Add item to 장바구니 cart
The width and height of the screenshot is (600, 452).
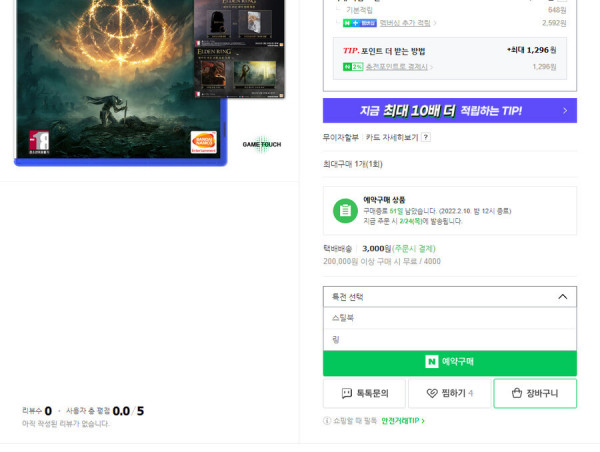535,393
